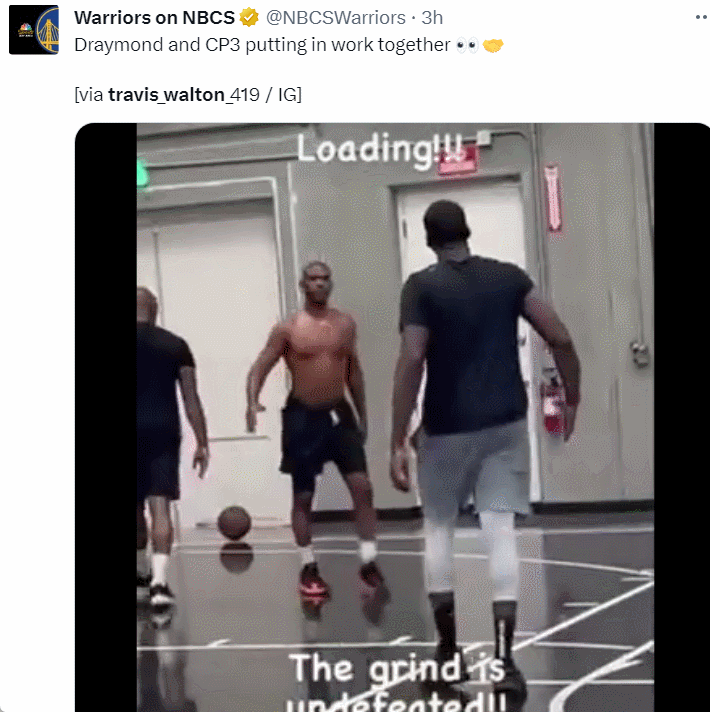Click the red exit sign above the door
The image size is (710, 712).
pyautogui.click(x=458, y=160)
